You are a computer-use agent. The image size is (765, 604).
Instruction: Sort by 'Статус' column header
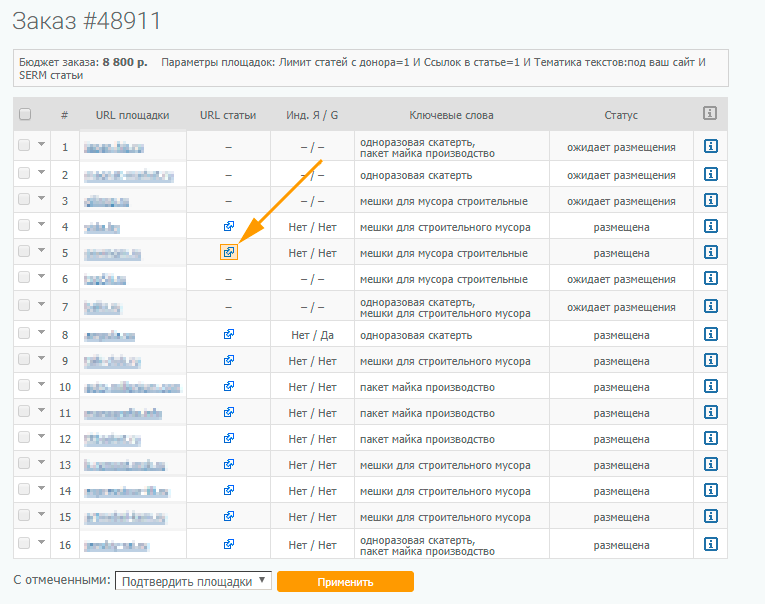[621, 115]
